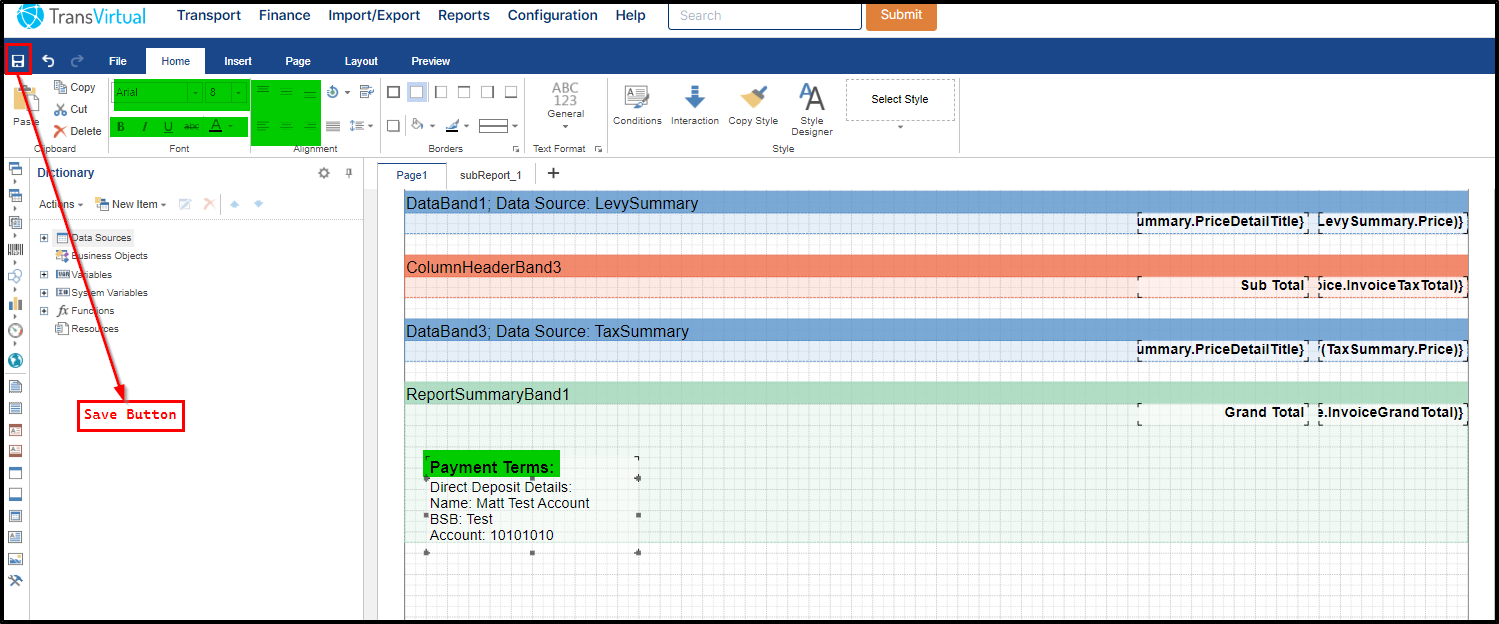Pin the Dictionary panel
Viewport: 1499px width, 624px height.
[349, 173]
